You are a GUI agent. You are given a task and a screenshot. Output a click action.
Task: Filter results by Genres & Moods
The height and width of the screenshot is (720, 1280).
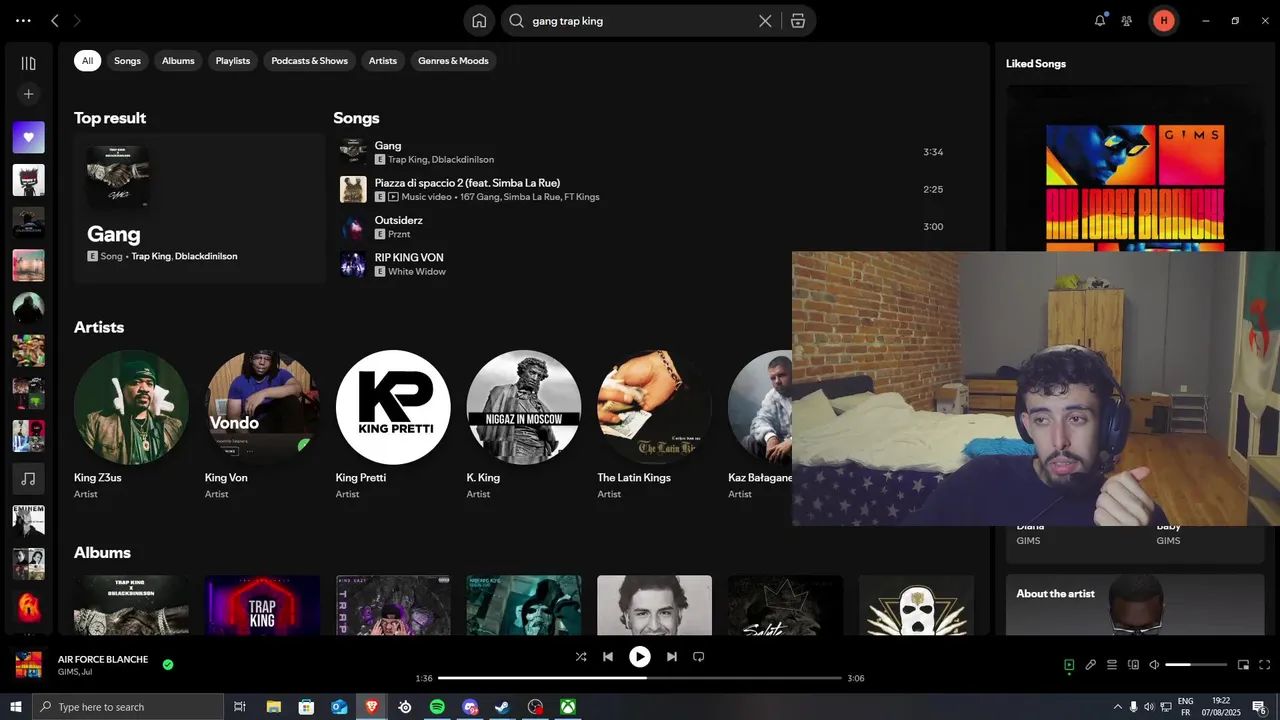point(453,61)
